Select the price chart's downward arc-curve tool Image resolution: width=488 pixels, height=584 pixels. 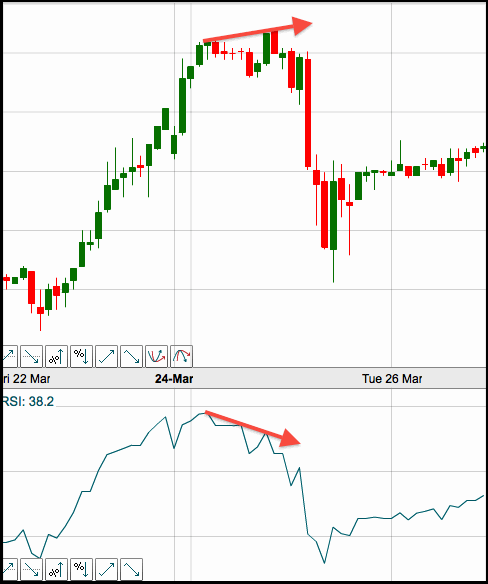[x=181, y=356]
